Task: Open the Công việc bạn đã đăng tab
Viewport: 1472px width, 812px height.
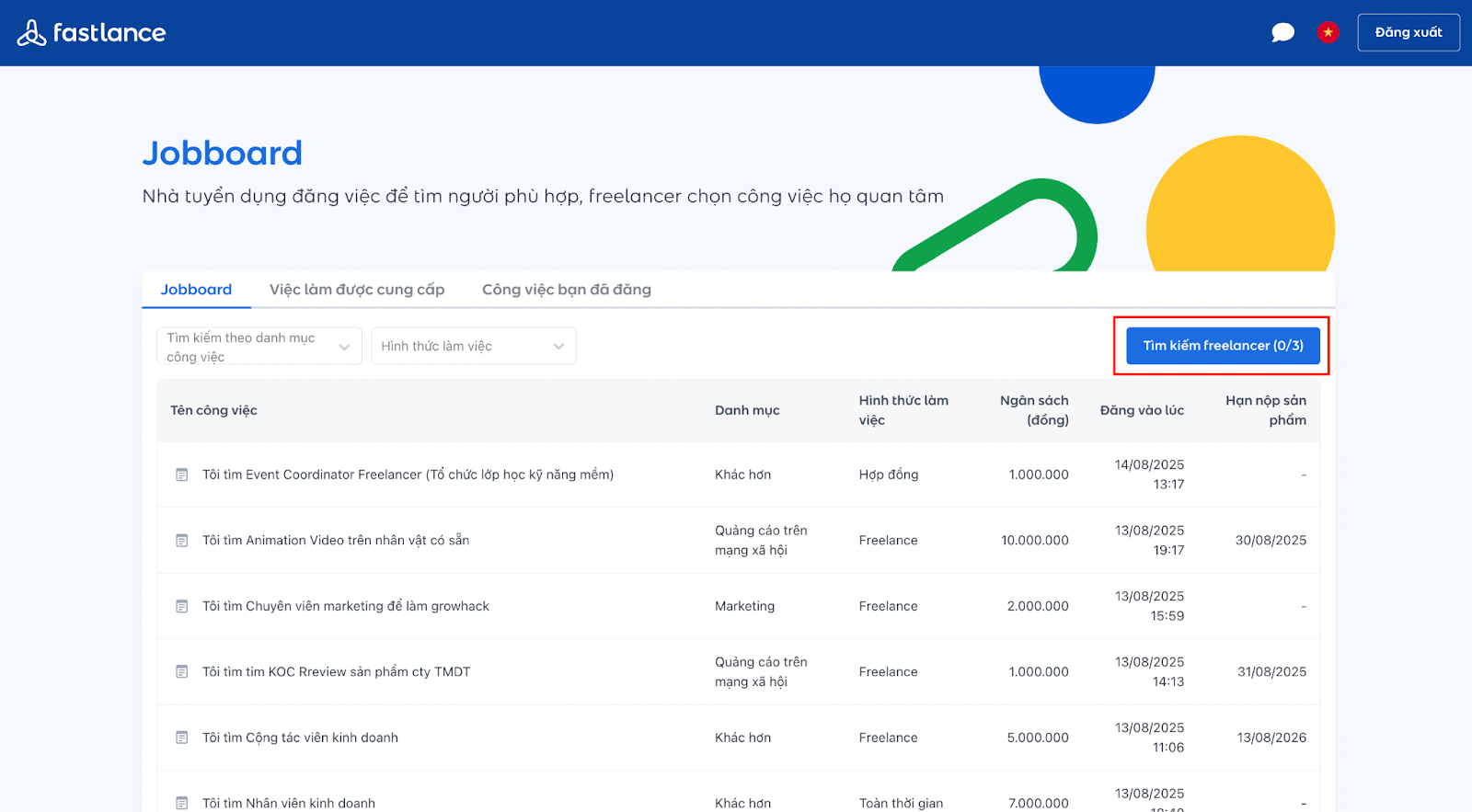Action: [x=566, y=290]
